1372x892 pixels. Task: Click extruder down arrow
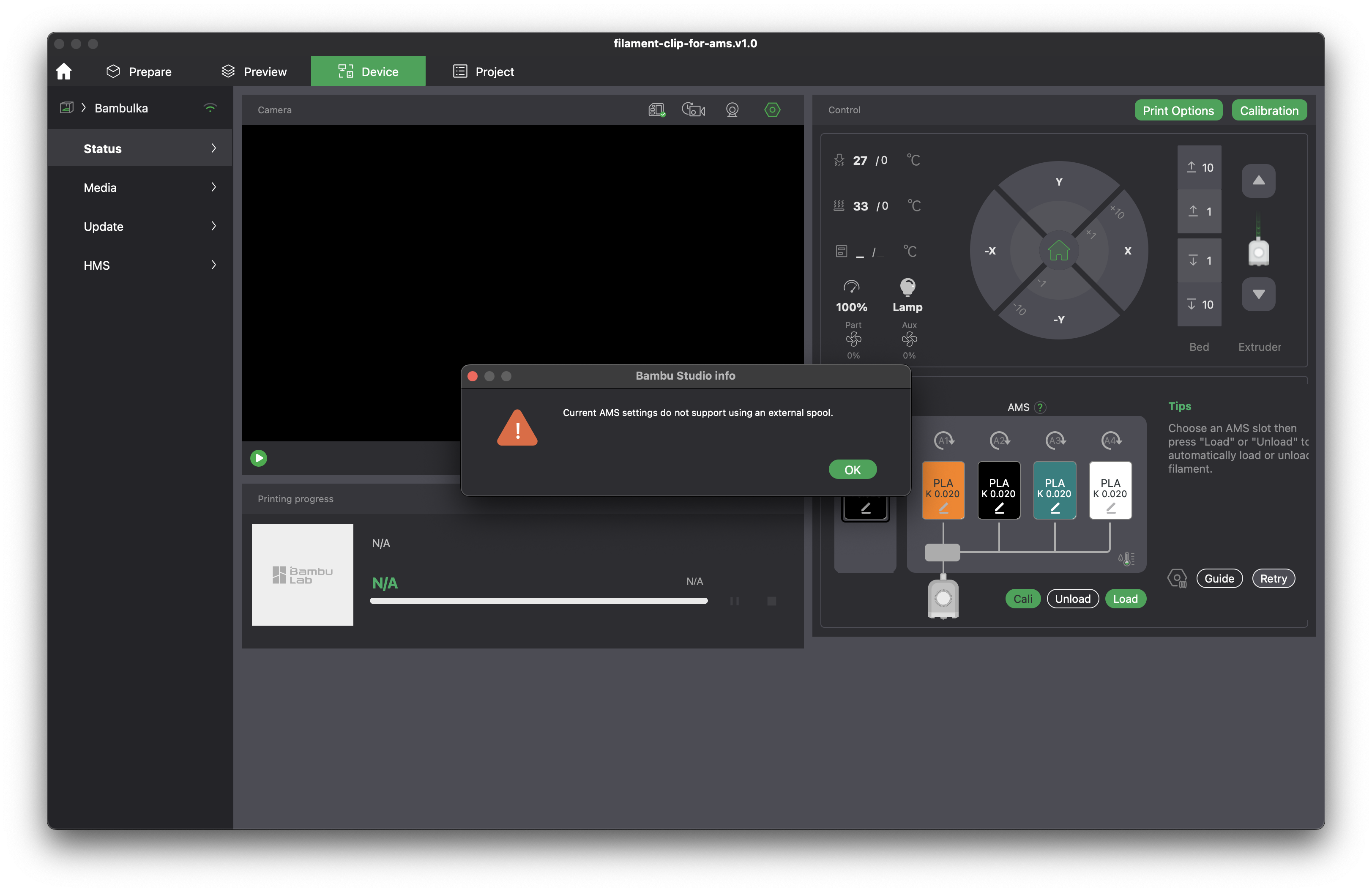point(1258,294)
